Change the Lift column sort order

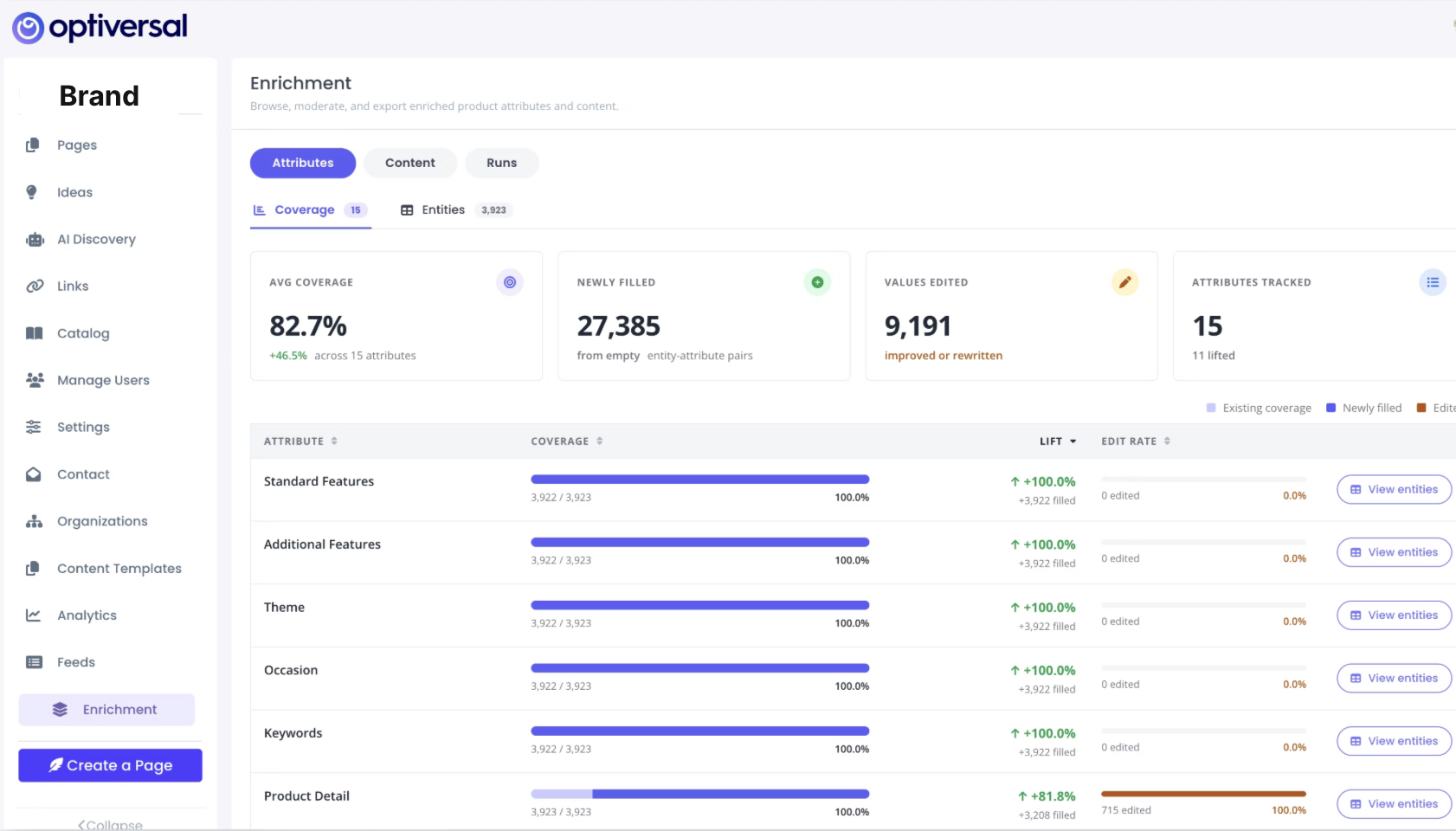(1058, 441)
